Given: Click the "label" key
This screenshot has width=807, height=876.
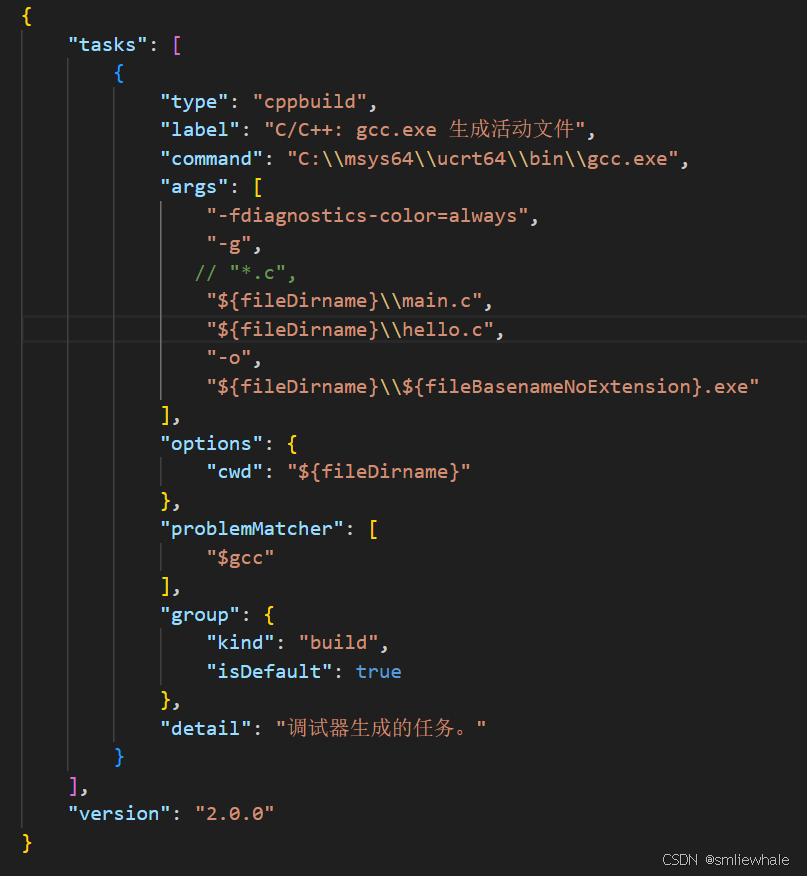Looking at the screenshot, I should pos(200,130).
